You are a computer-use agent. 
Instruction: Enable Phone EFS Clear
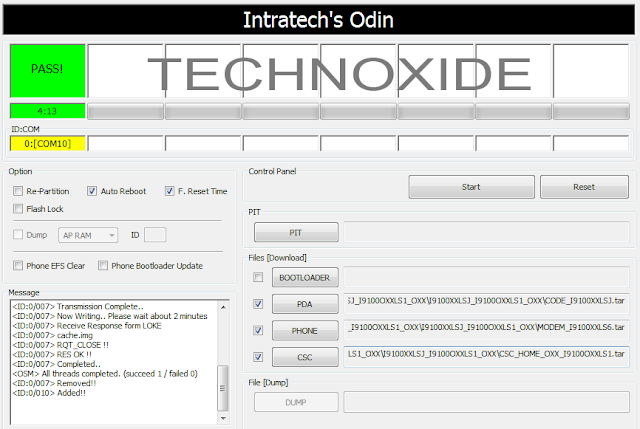tap(18, 266)
